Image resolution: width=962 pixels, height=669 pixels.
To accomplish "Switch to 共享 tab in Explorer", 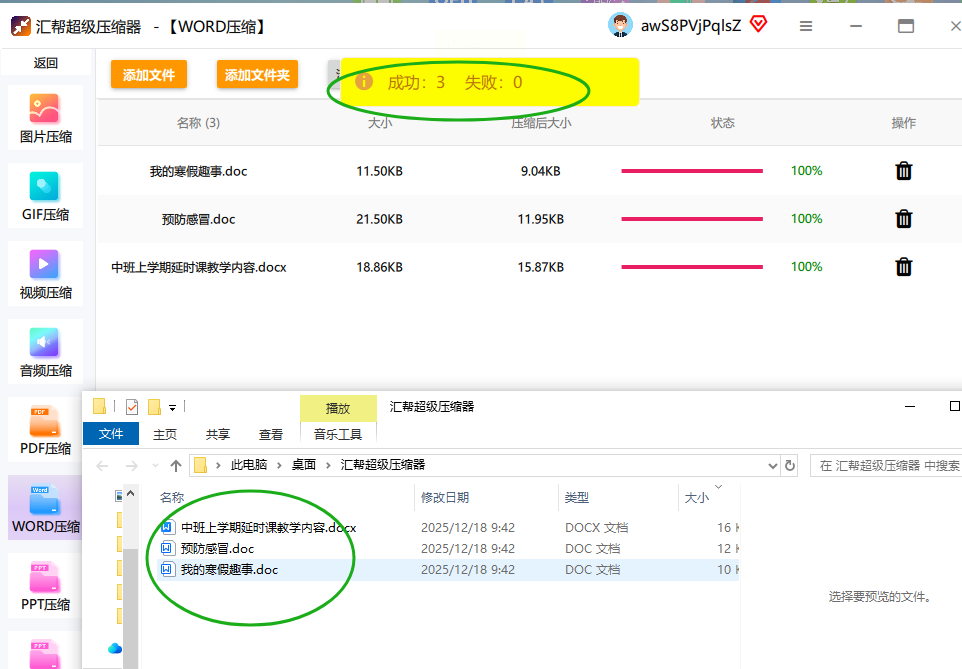I will 218,435.
